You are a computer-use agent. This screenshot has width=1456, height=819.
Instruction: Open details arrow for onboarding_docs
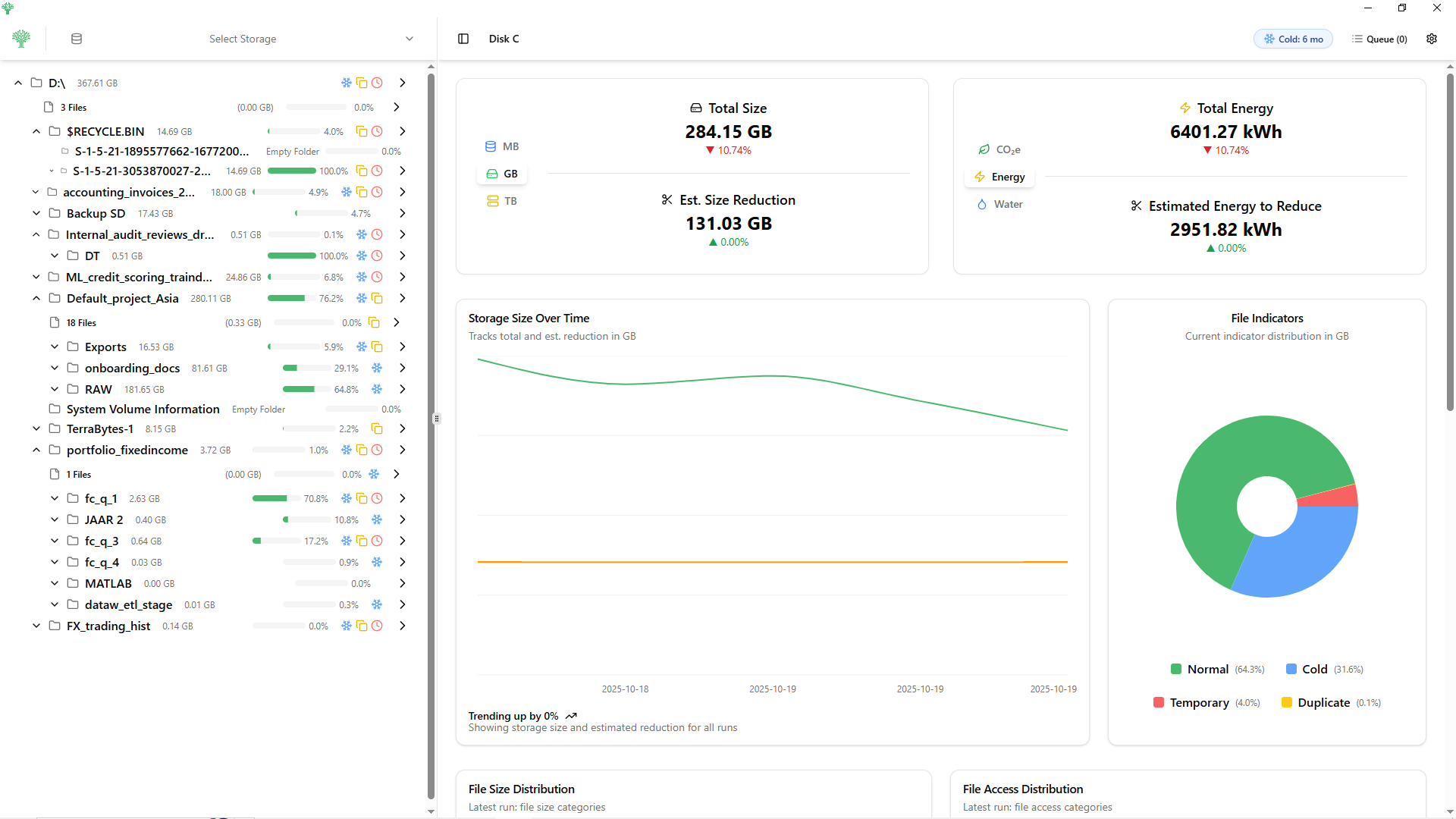403,368
